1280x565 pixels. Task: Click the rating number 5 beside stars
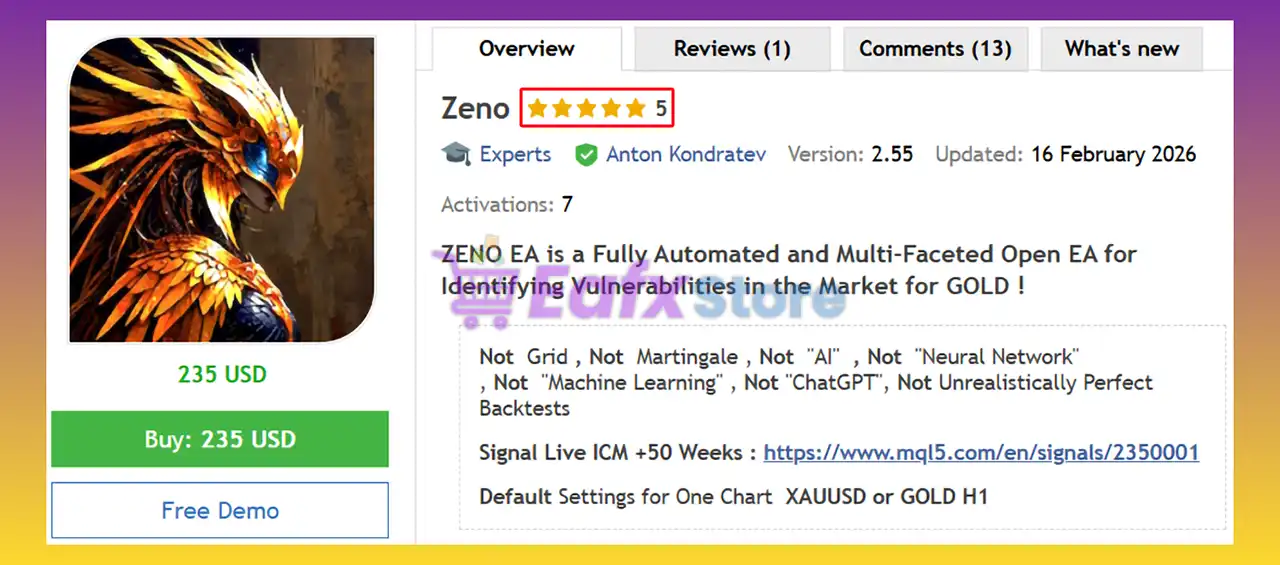point(661,108)
